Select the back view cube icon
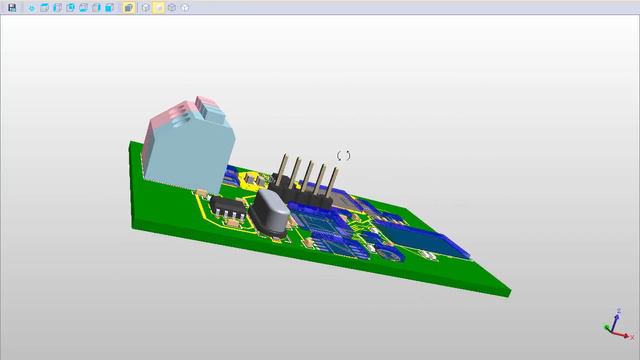Viewport: 640px width, 360px height. coord(109,7)
